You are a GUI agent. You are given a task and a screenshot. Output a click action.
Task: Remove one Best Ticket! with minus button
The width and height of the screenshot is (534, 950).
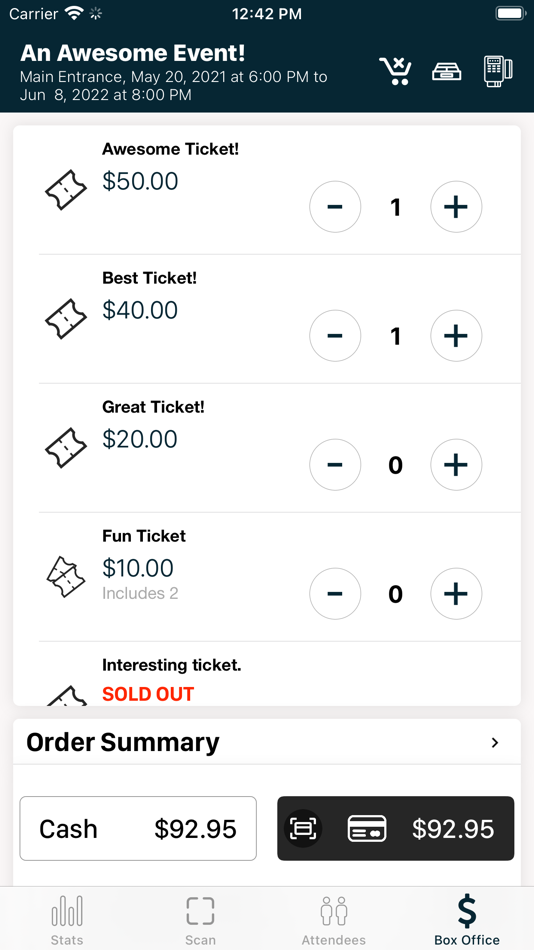(x=335, y=336)
